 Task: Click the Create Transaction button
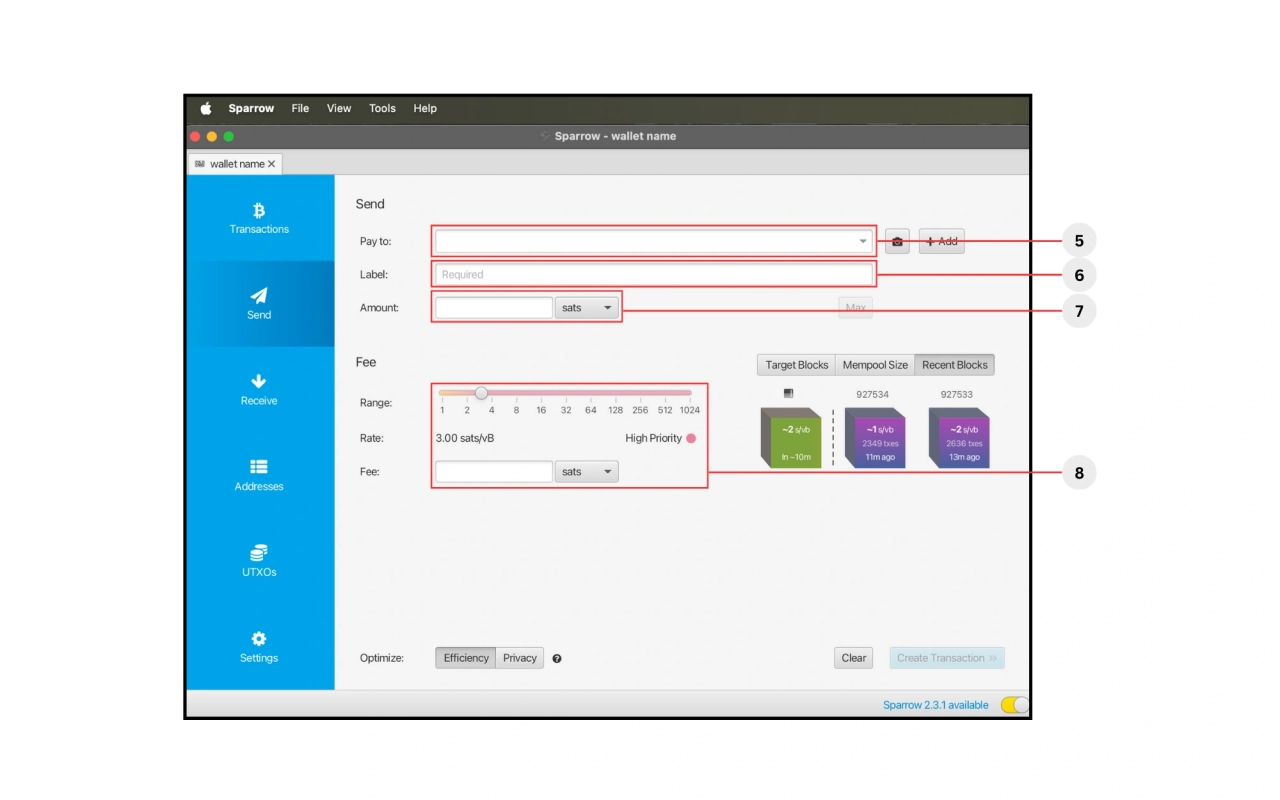947,658
